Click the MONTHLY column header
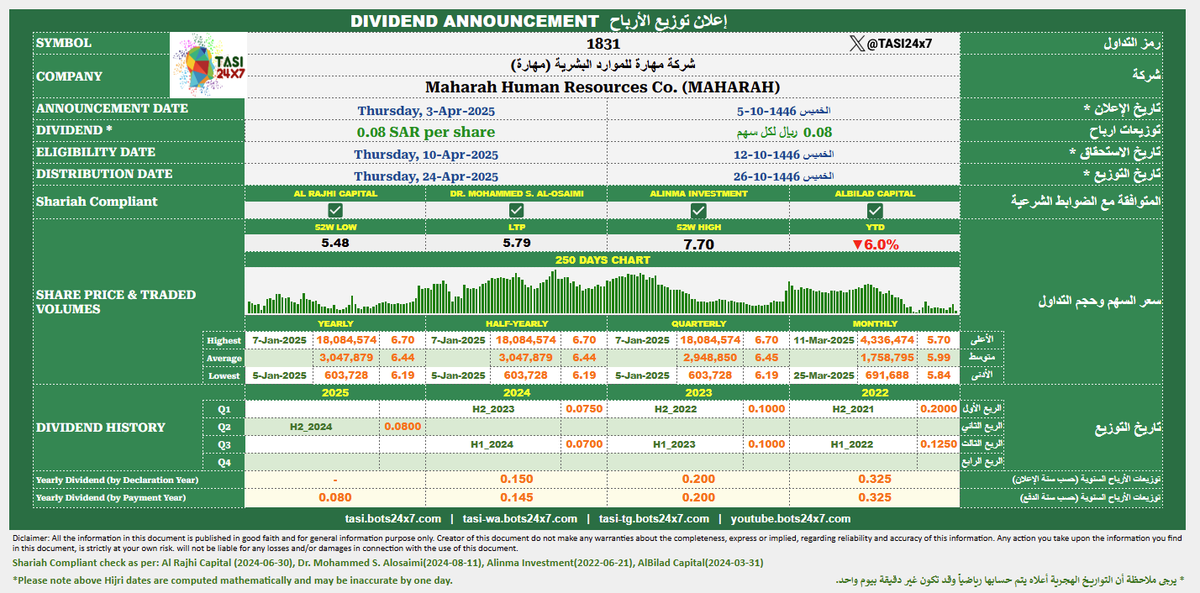Image resolution: width=1200 pixels, height=593 pixels. click(875, 324)
